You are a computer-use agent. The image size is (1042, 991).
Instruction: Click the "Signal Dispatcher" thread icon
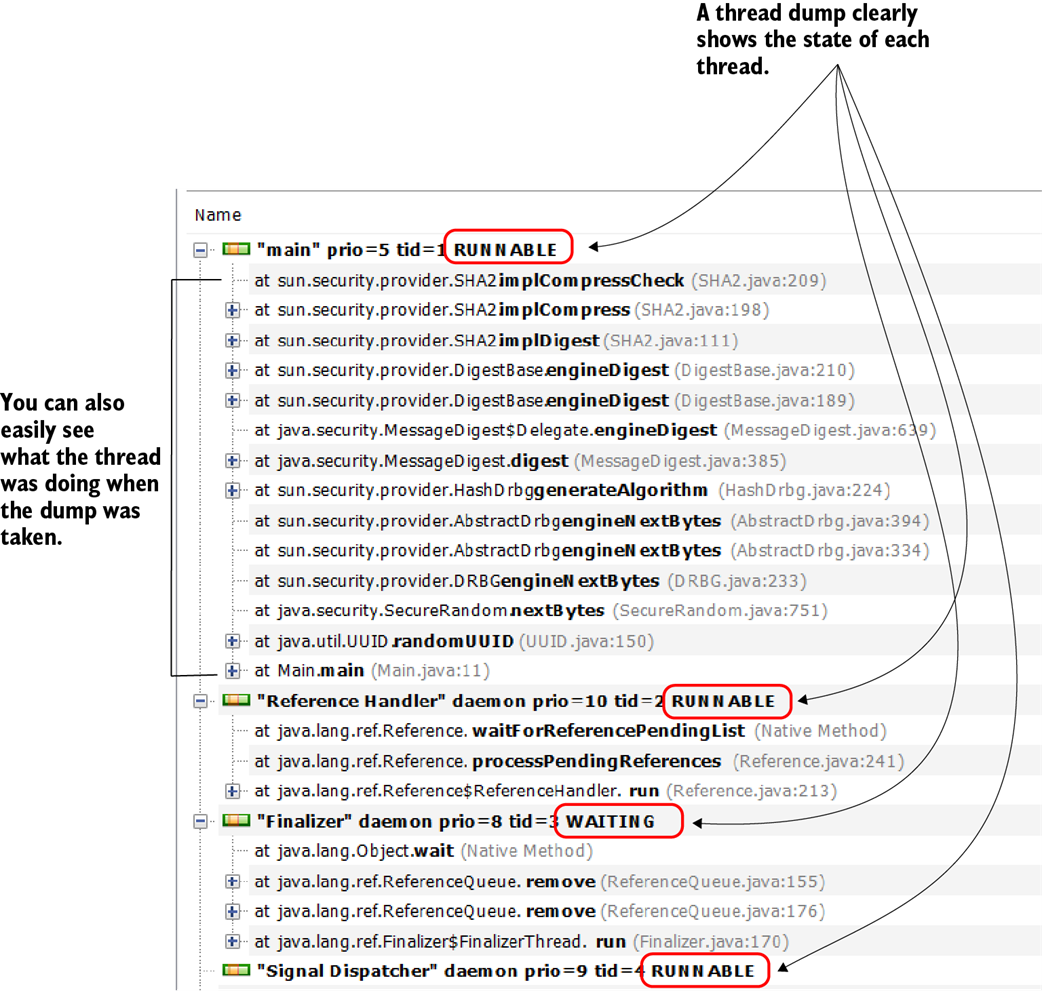point(236,971)
